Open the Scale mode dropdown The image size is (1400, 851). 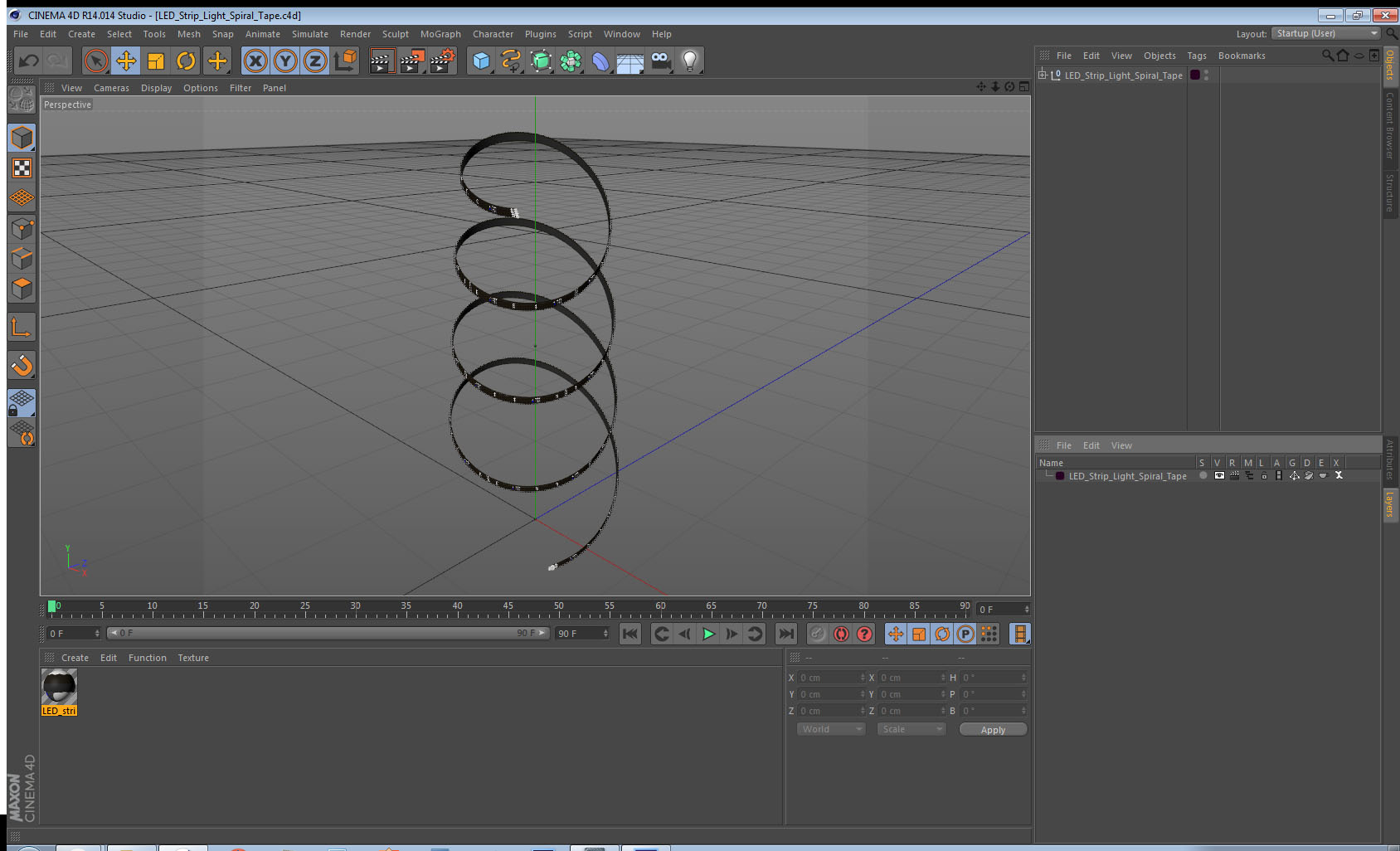(911, 729)
